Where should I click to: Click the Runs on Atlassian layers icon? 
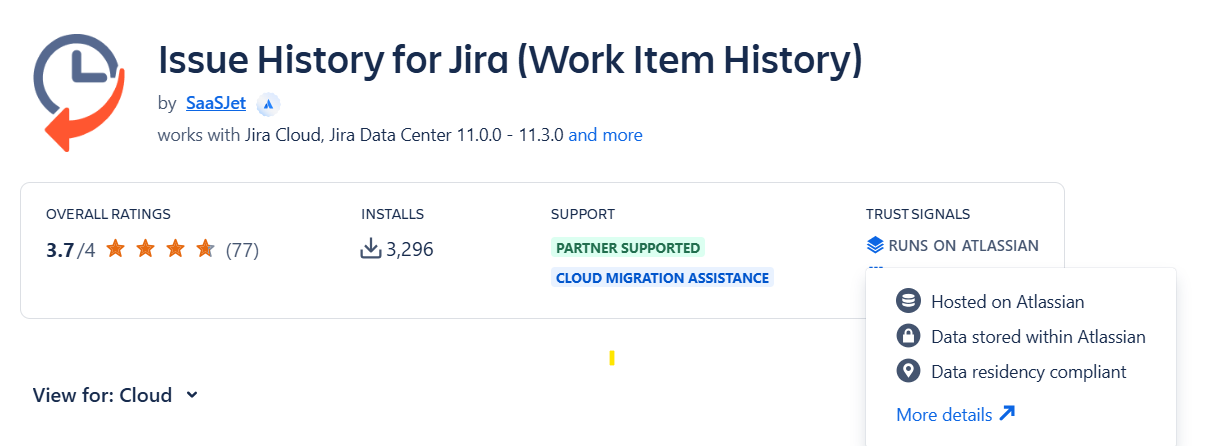point(875,245)
